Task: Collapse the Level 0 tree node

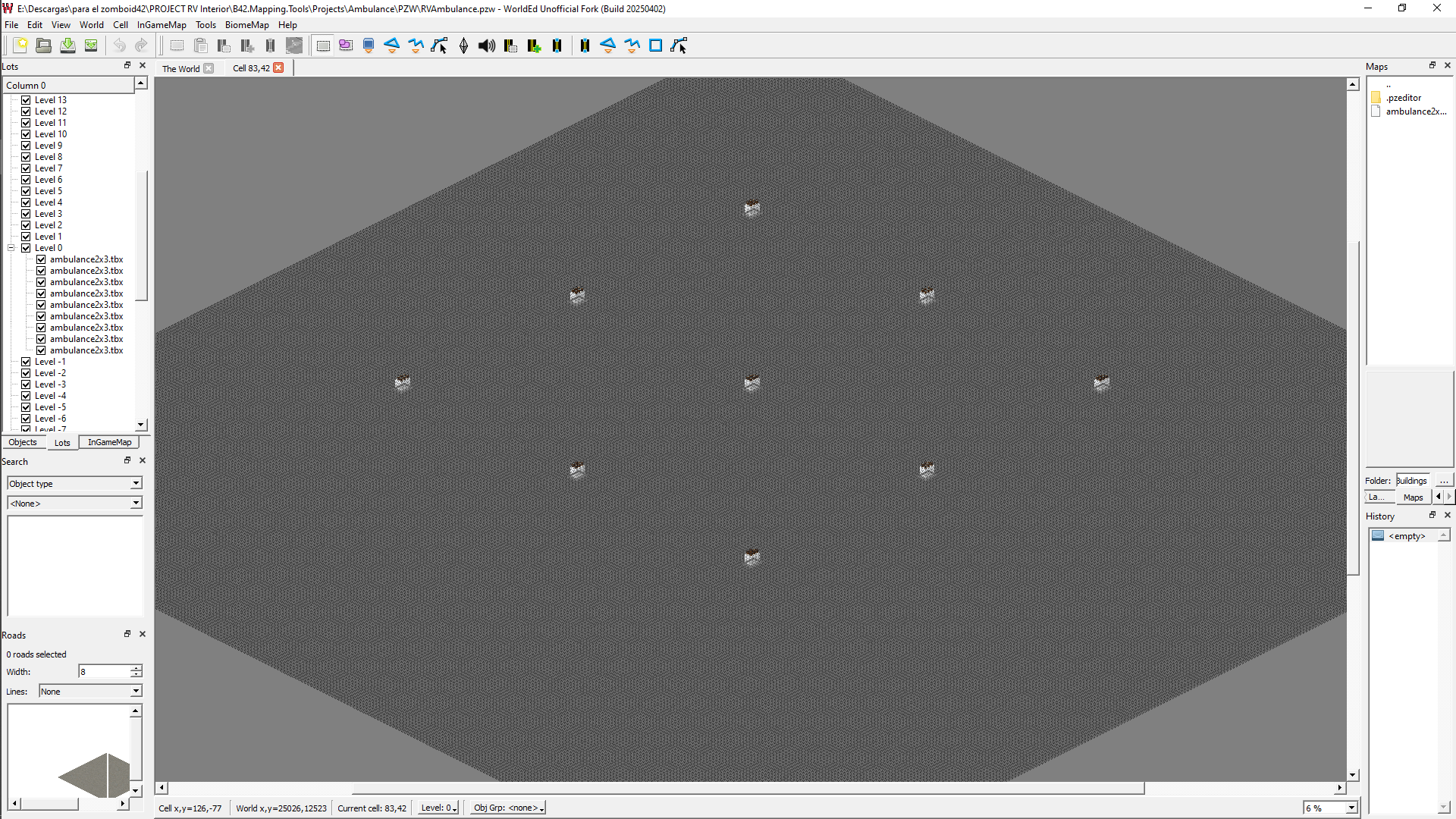Action: click(x=11, y=248)
